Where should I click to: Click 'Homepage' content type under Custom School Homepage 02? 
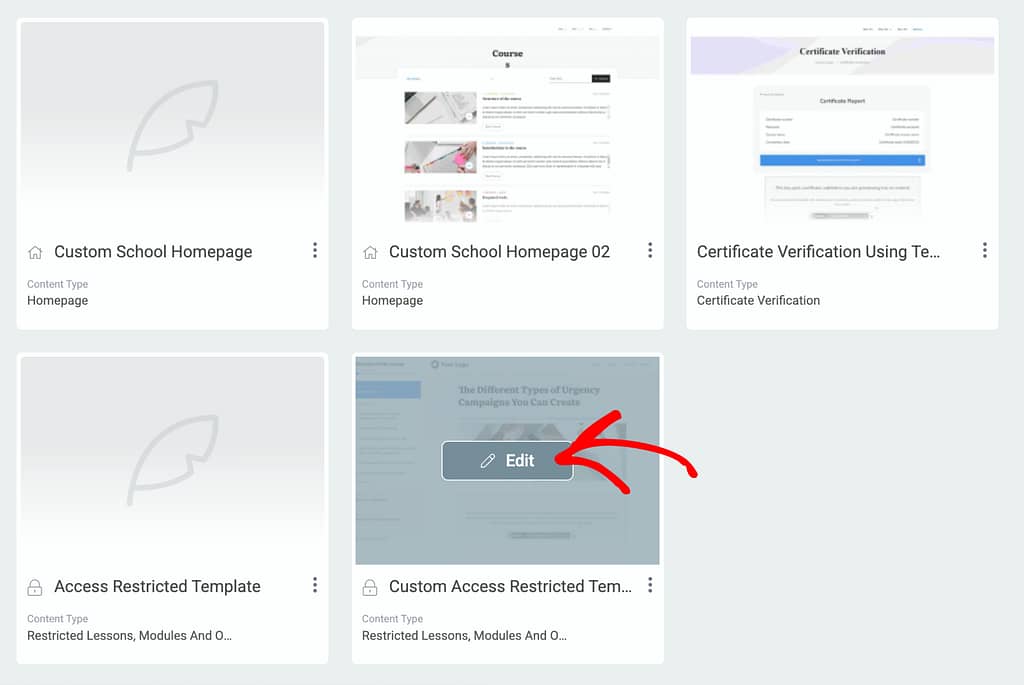[x=392, y=300]
